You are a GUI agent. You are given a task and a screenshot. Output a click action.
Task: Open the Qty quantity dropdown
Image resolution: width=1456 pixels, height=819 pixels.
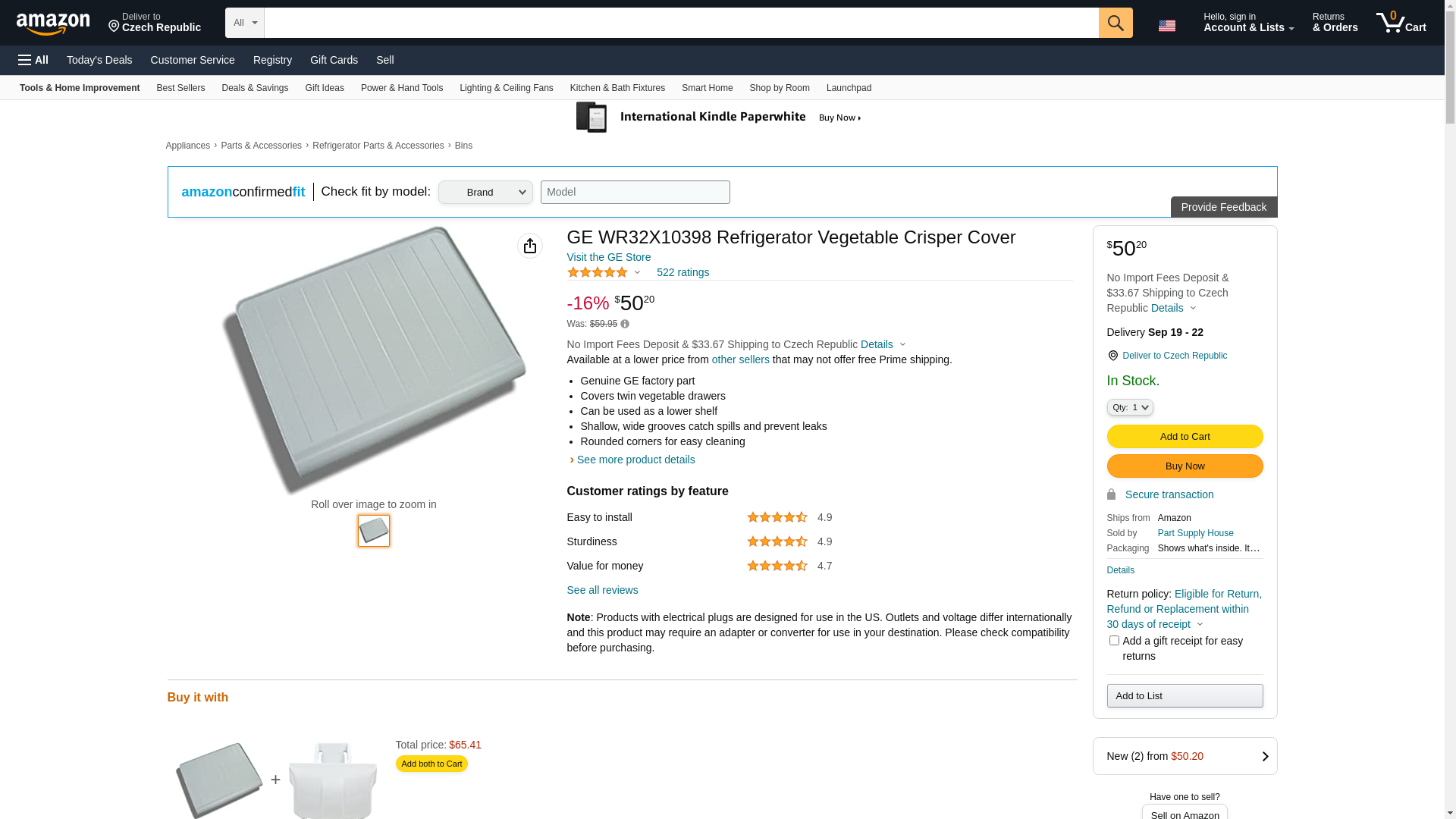(1130, 408)
